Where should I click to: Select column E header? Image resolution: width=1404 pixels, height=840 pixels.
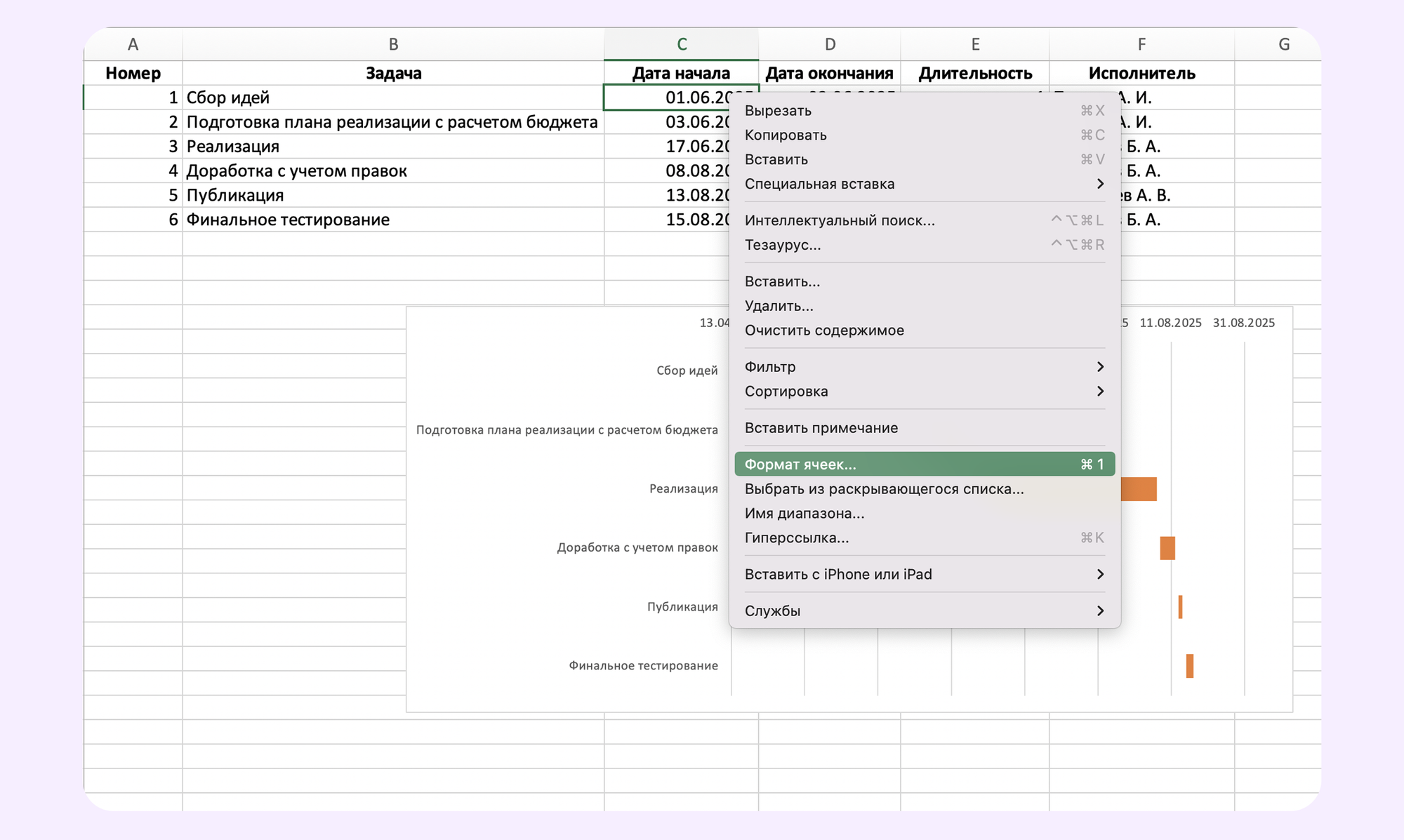(x=975, y=44)
